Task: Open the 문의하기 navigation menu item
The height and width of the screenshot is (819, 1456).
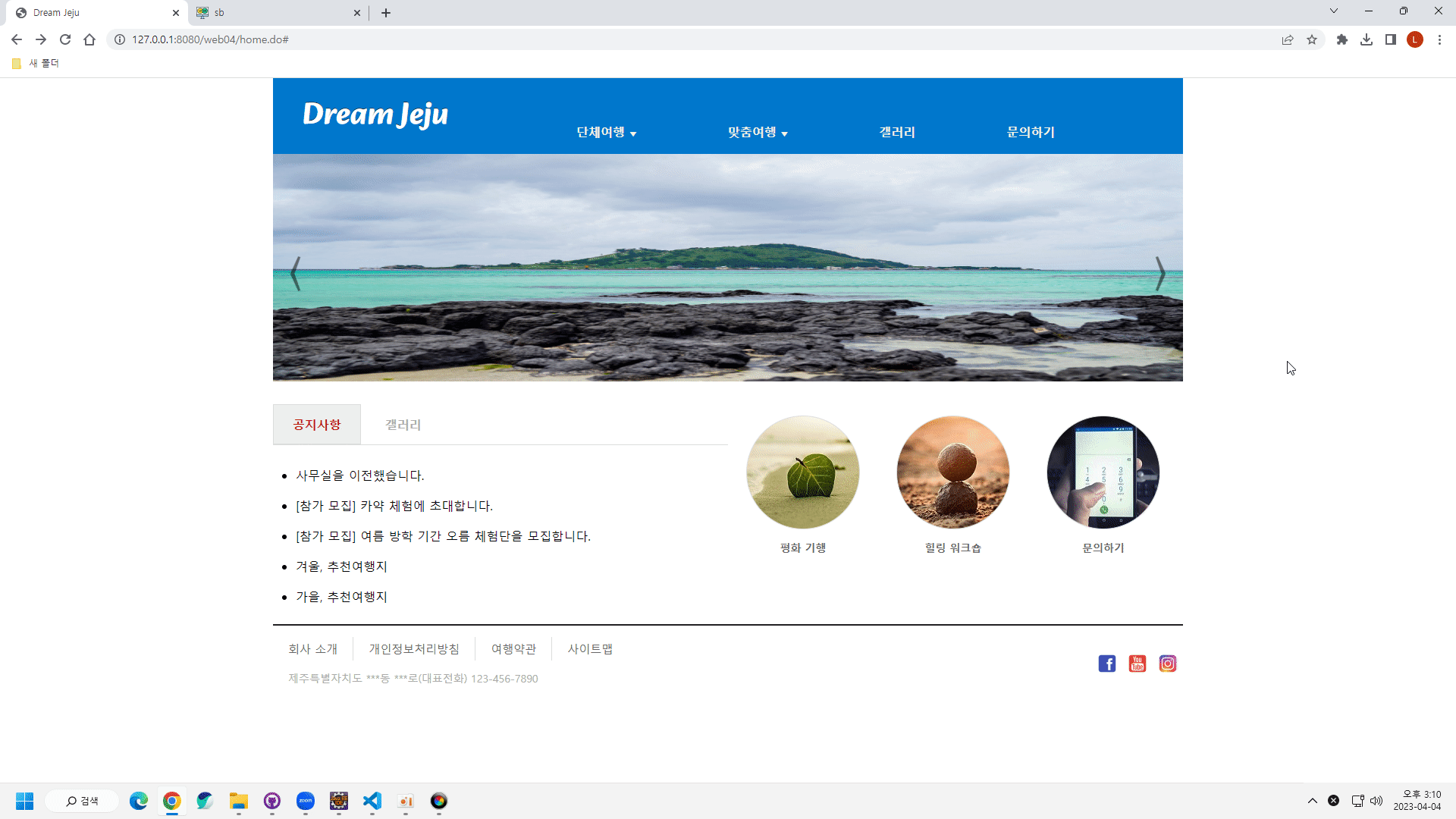Action: coord(1031,133)
